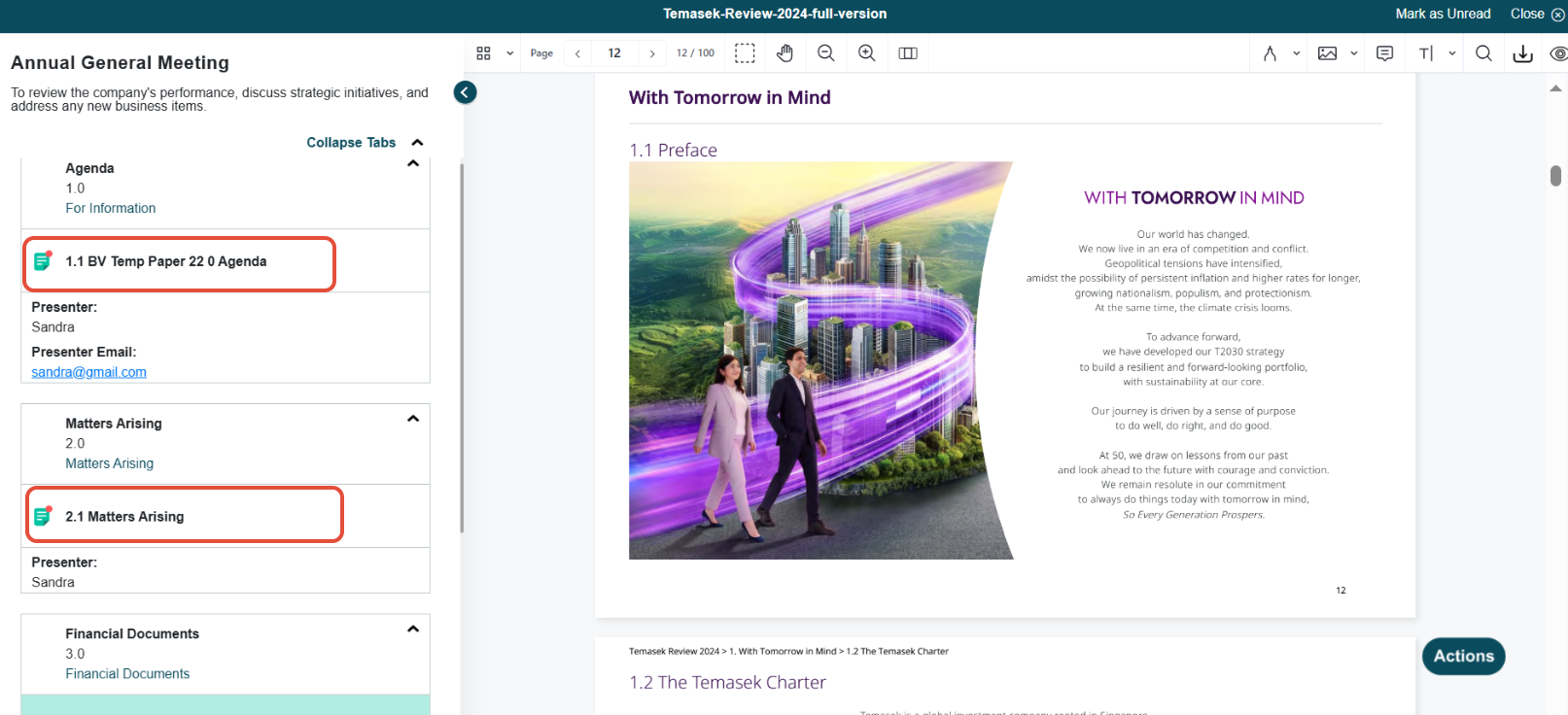This screenshot has height=715, width=1568.
Task: Click the left panel scrollbar
Action: [x=462, y=348]
